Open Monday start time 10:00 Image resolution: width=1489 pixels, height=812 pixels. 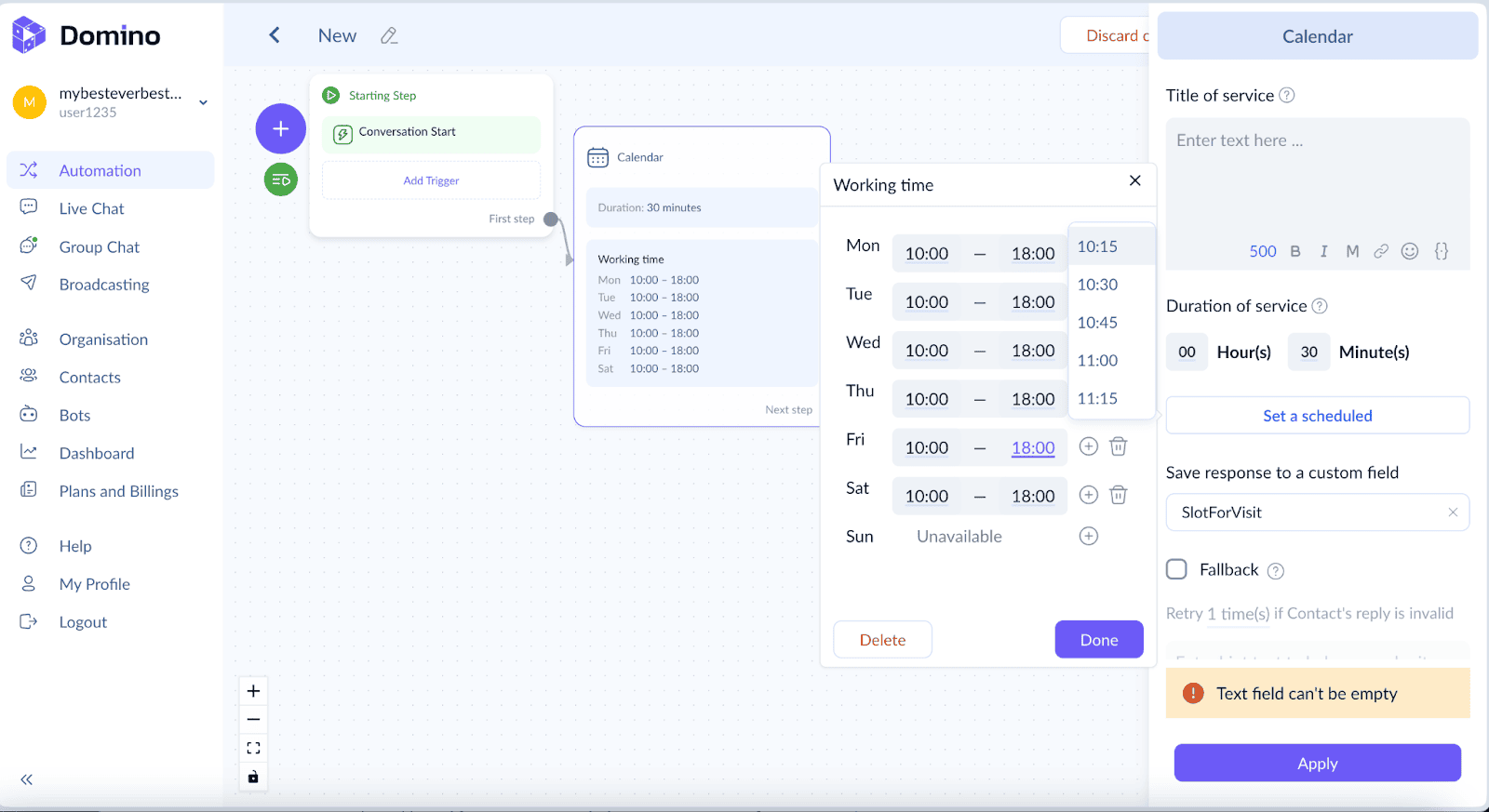point(927,254)
